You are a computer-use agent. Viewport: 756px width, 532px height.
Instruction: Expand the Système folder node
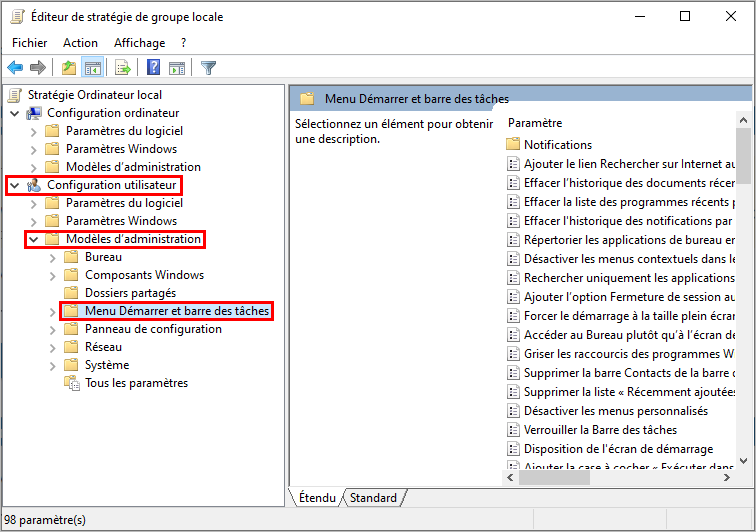[53, 366]
